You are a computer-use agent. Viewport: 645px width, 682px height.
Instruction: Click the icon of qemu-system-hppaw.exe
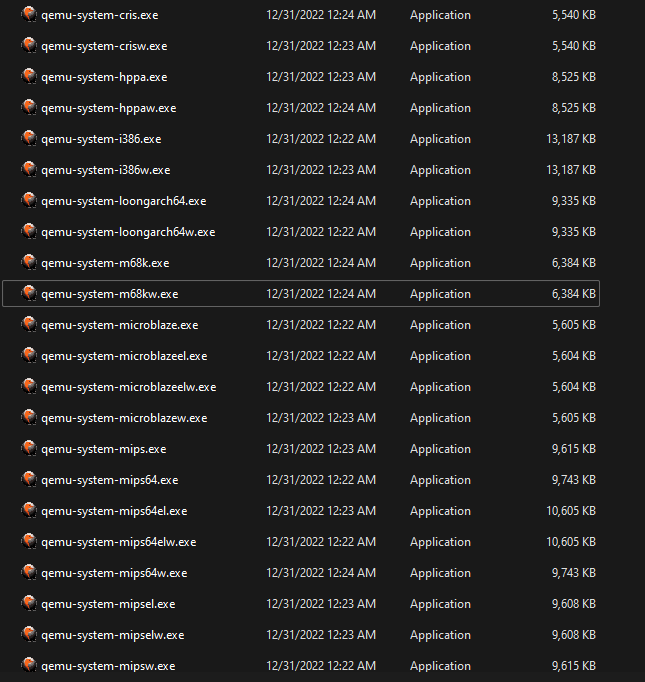pos(29,107)
